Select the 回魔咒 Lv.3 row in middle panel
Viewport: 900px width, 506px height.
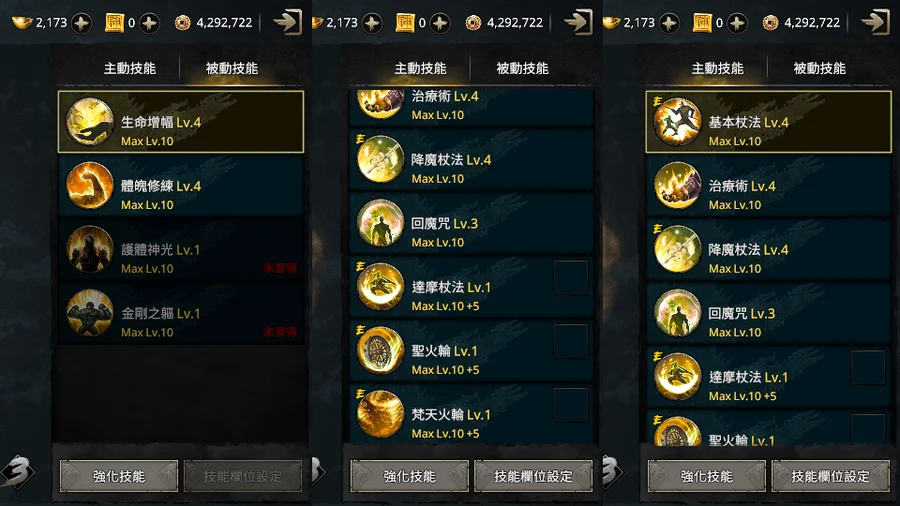pos(471,223)
